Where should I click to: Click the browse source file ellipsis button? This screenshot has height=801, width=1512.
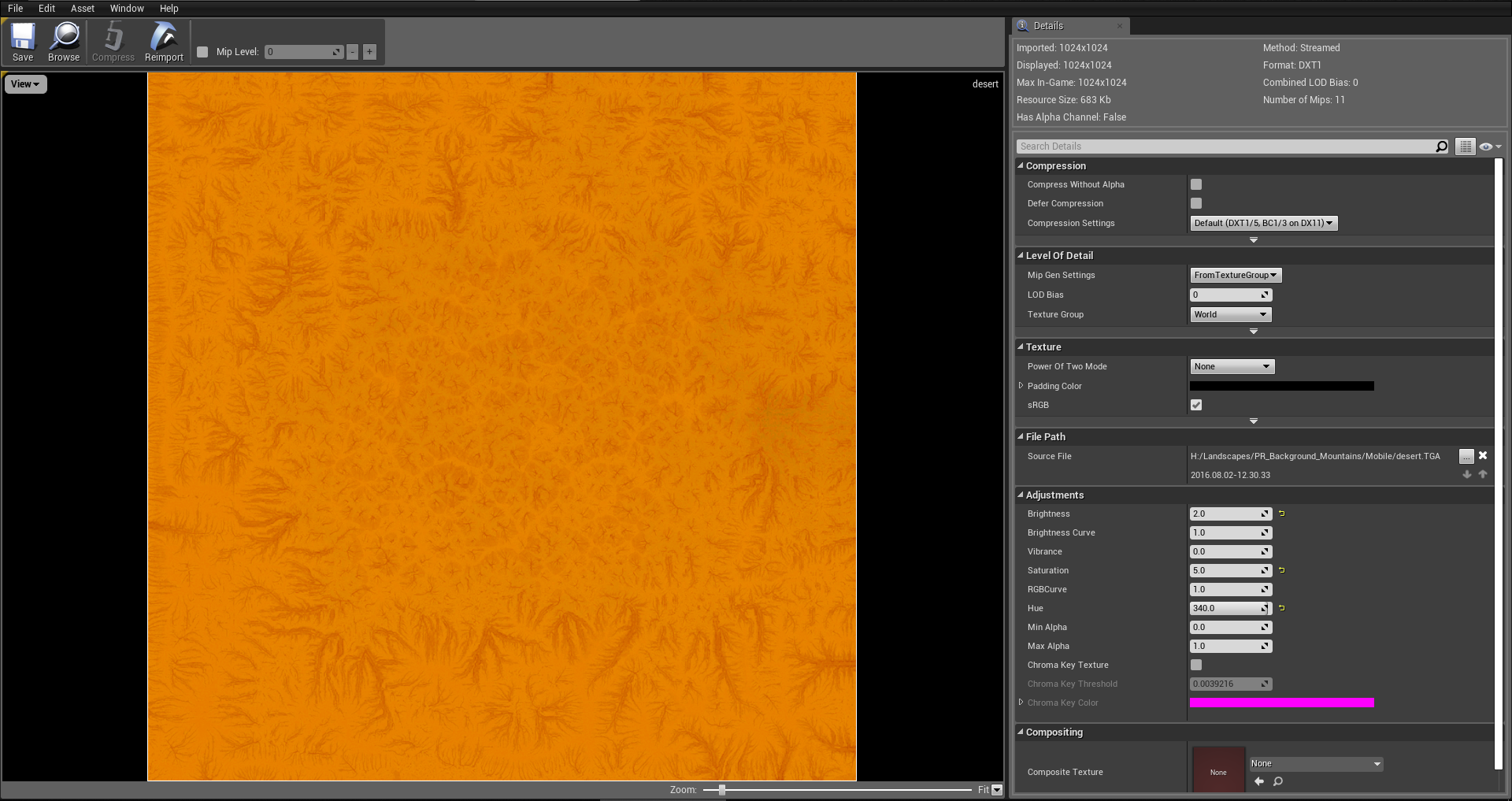(x=1466, y=456)
